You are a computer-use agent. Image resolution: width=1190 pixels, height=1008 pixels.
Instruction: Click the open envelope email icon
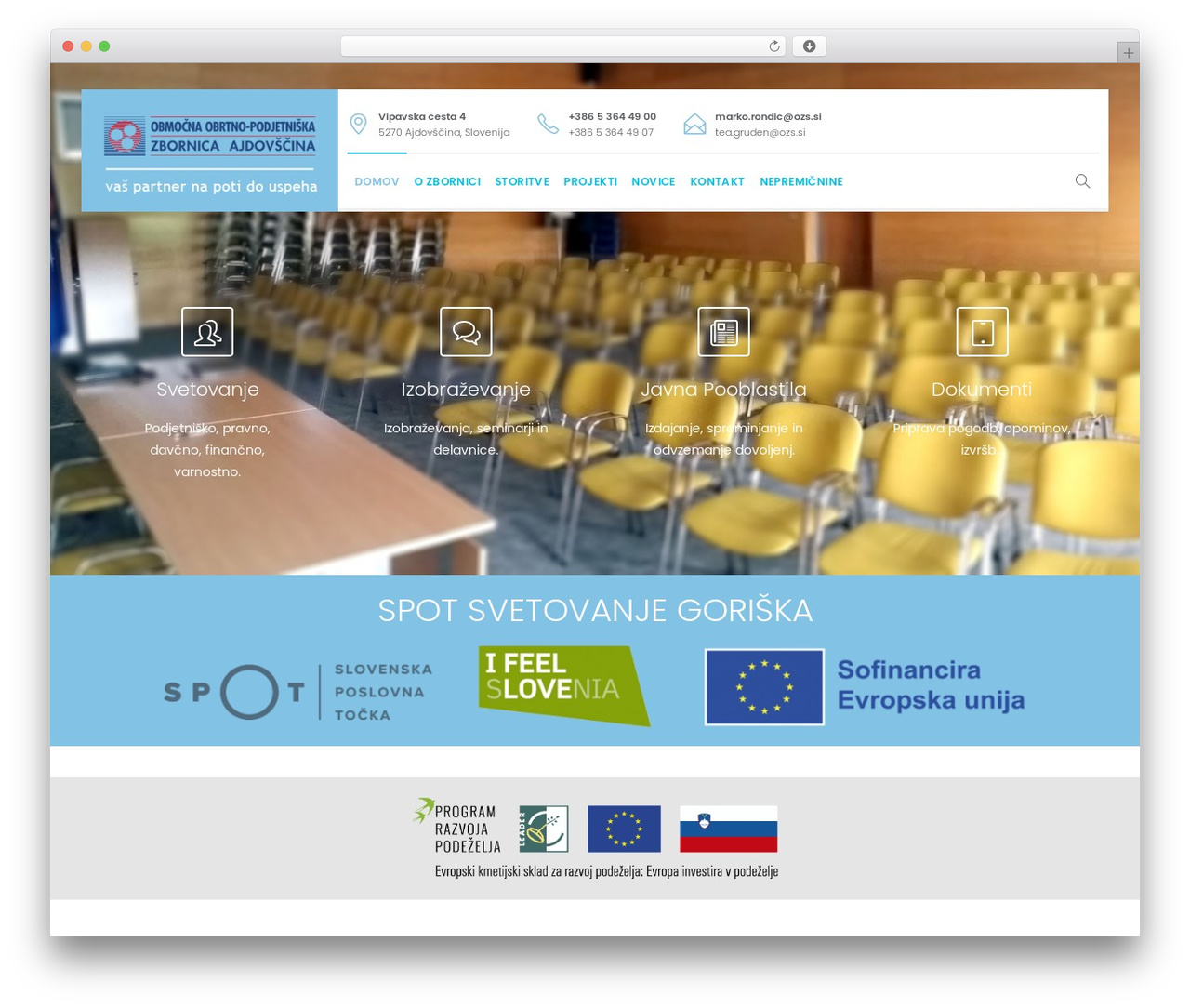[694, 124]
